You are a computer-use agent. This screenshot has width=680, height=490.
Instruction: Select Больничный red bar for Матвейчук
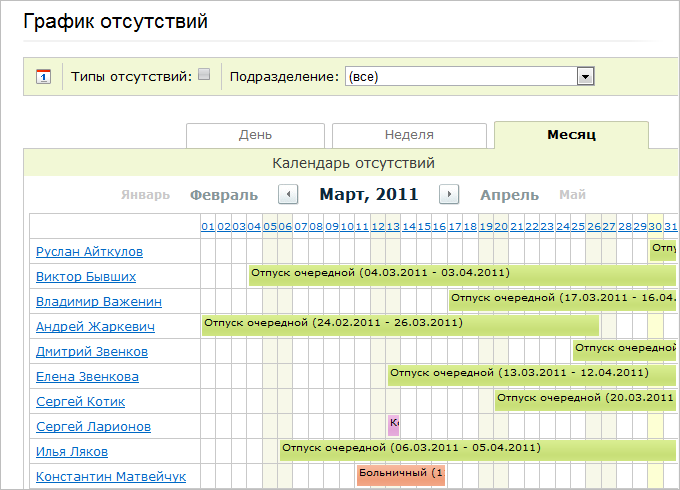pyautogui.click(x=400, y=474)
